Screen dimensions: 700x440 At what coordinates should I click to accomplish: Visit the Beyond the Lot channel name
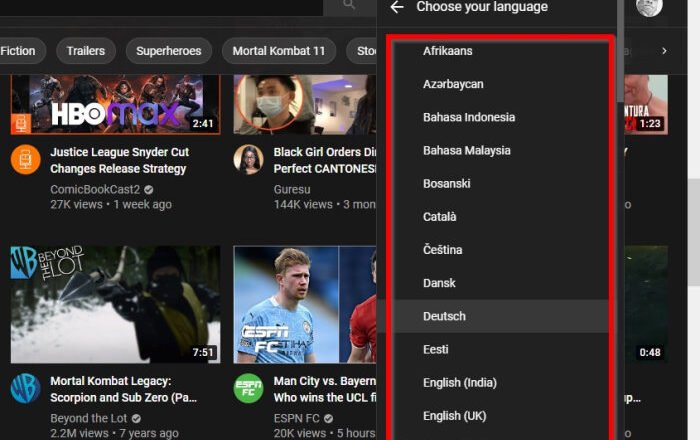coord(88,418)
